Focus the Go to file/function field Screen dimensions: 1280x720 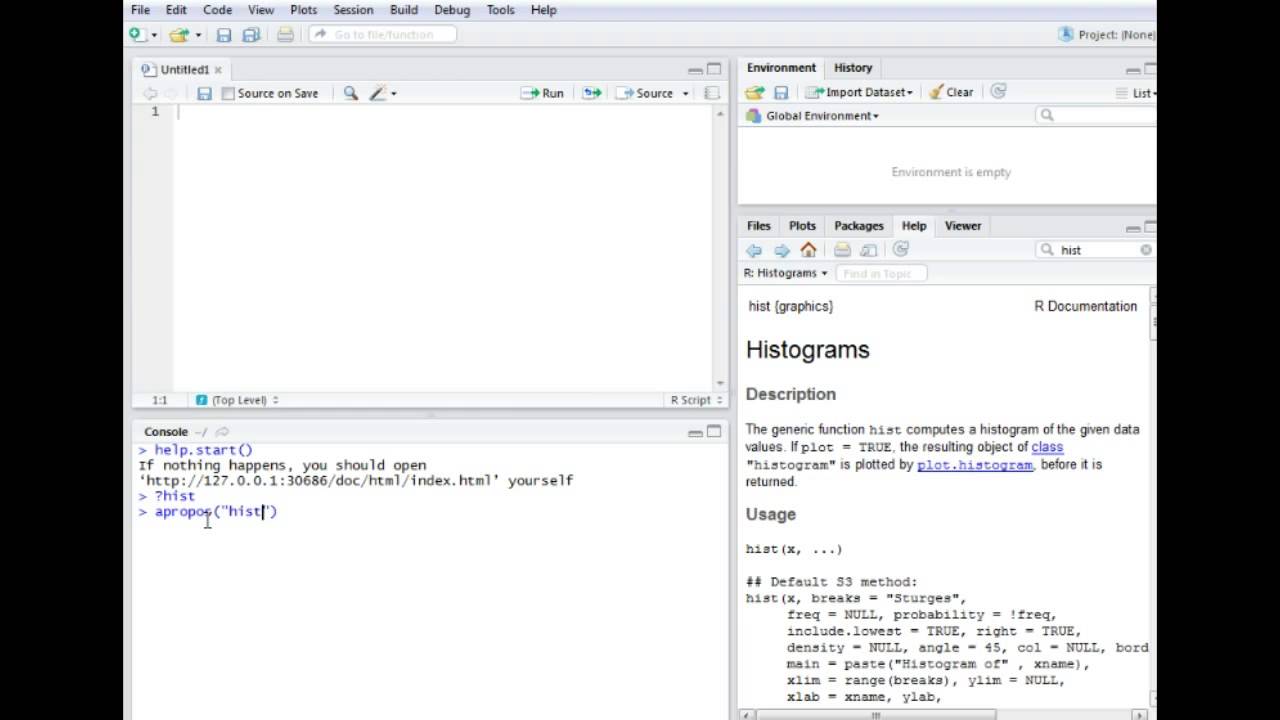383,34
